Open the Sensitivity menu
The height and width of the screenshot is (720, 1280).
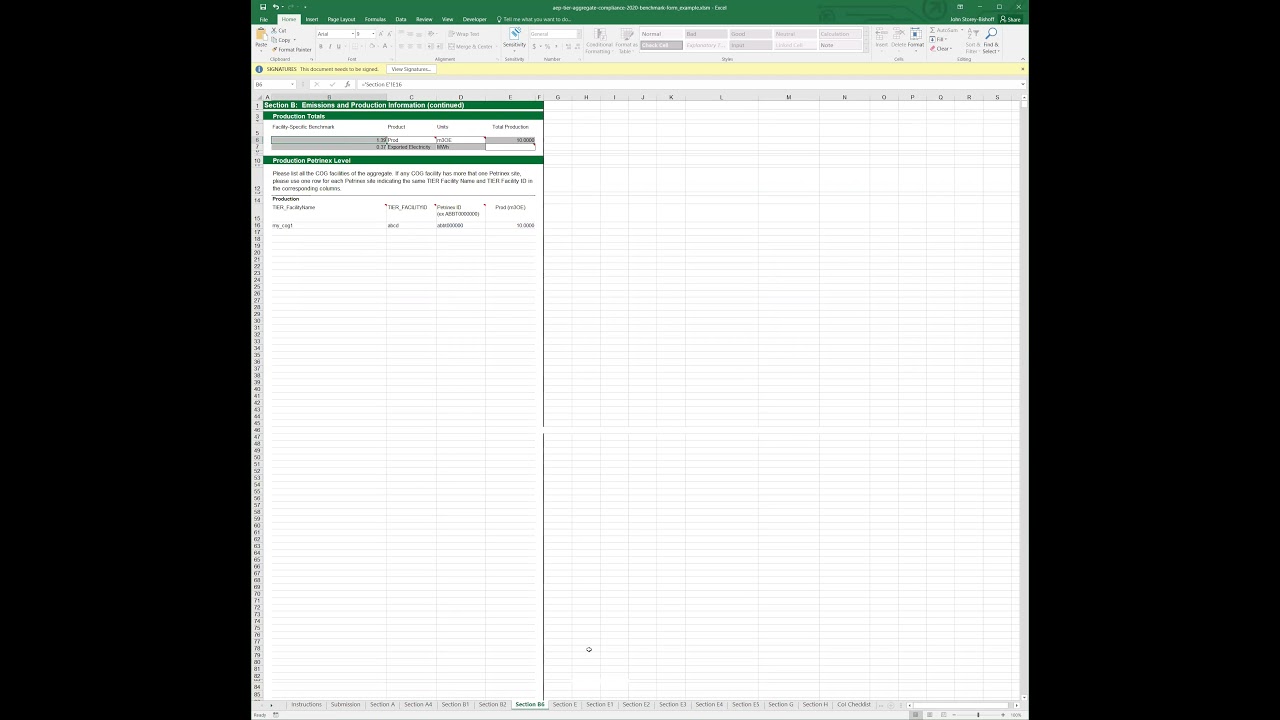[x=514, y=39]
